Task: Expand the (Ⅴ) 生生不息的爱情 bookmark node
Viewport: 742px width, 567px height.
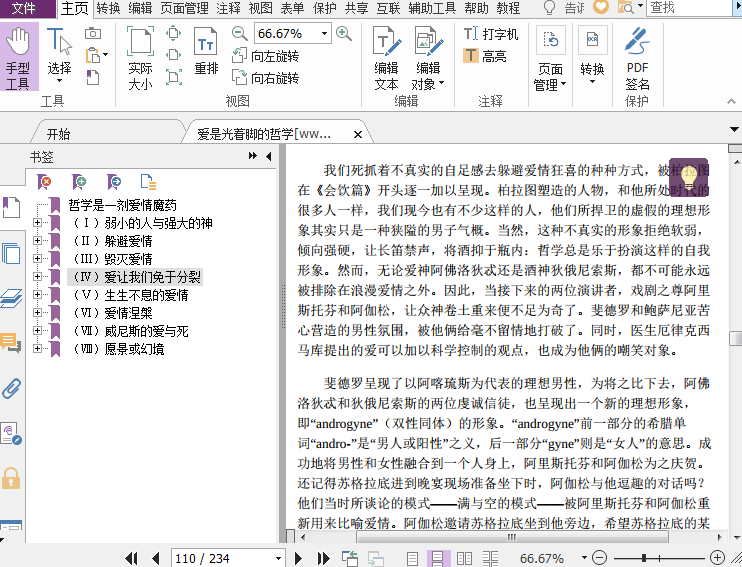Action: click(x=38, y=295)
